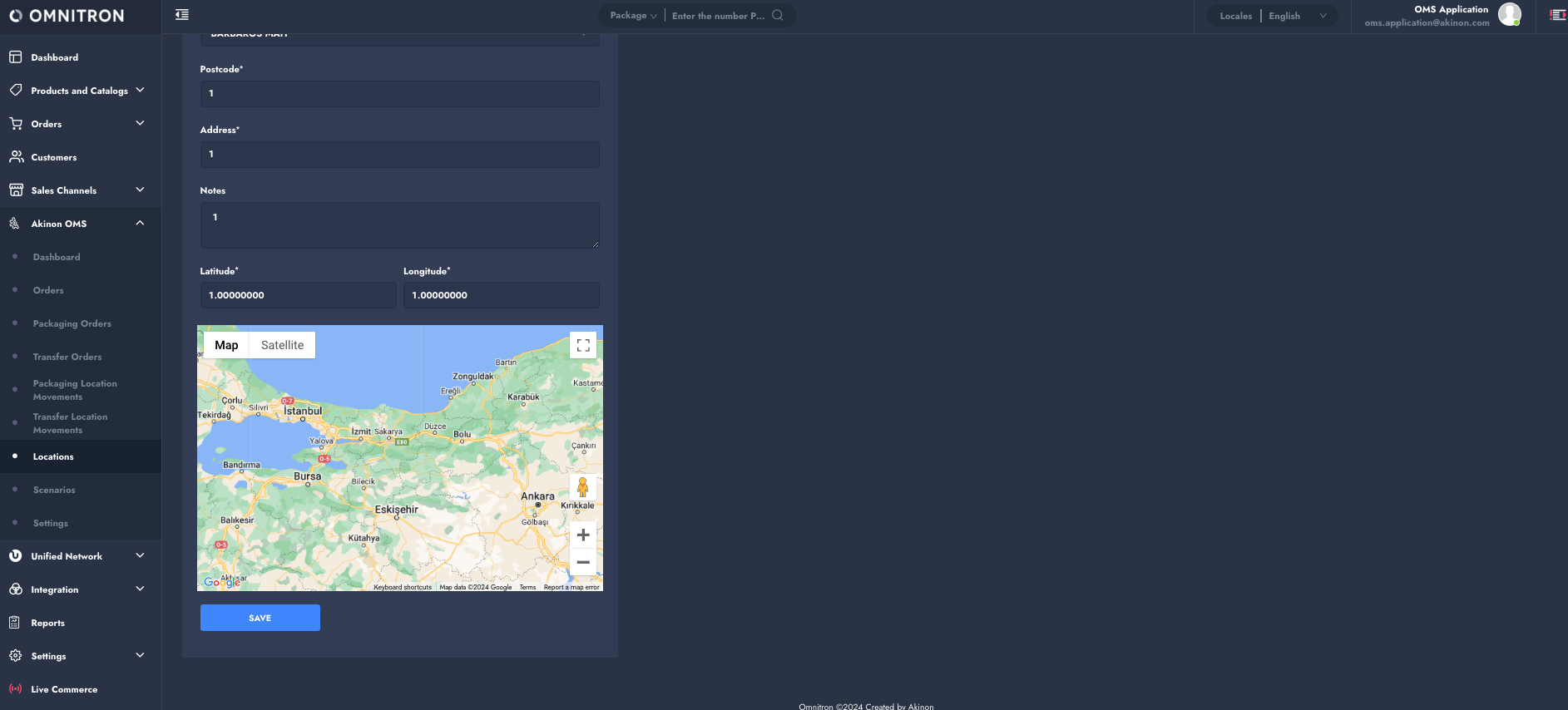Zoom in on the map
The width and height of the screenshot is (1568, 710).
(583, 535)
